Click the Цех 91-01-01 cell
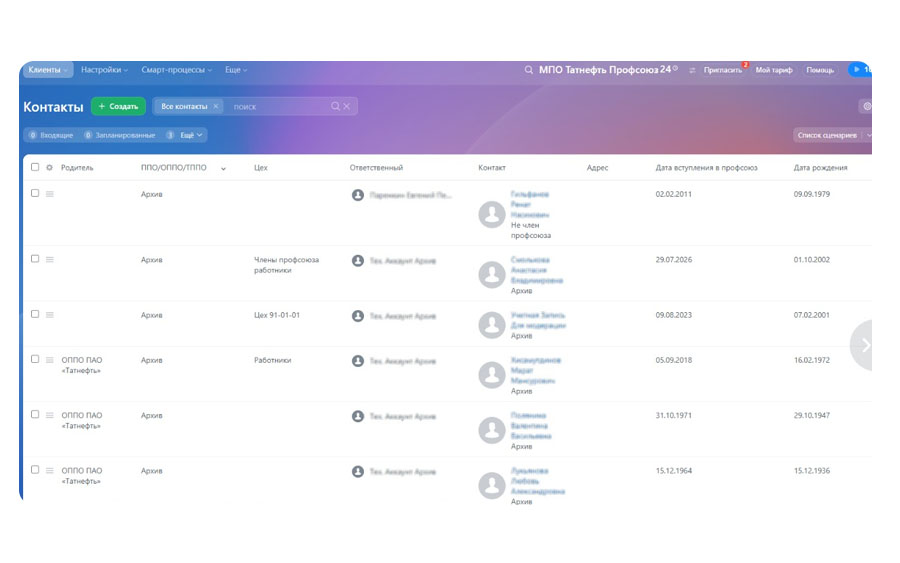This screenshot has height=563, width=900. point(277,315)
